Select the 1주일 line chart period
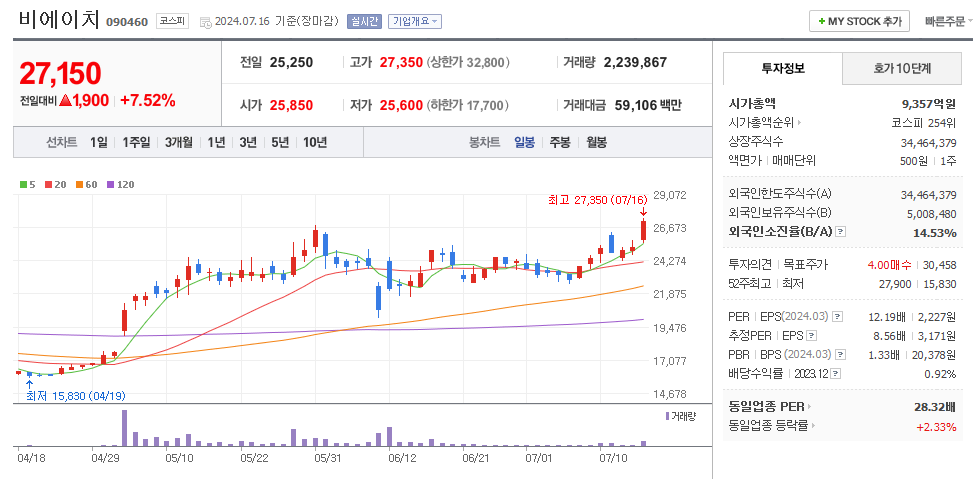This screenshot has width=979, height=479. pos(136,142)
